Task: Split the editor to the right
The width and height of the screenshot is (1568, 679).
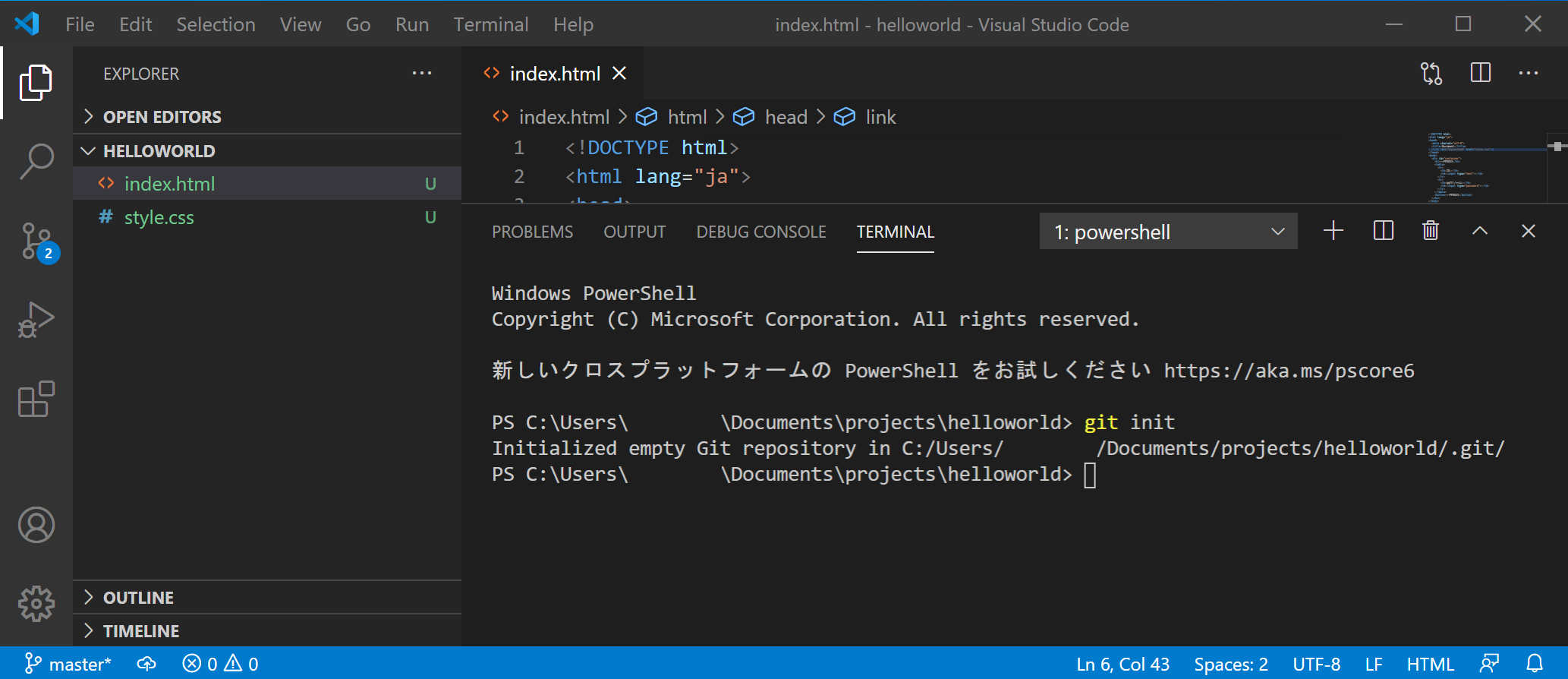Action: tap(1480, 74)
